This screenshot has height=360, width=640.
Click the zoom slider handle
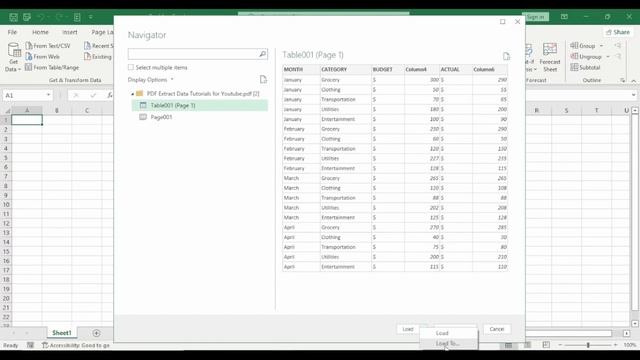588,345
